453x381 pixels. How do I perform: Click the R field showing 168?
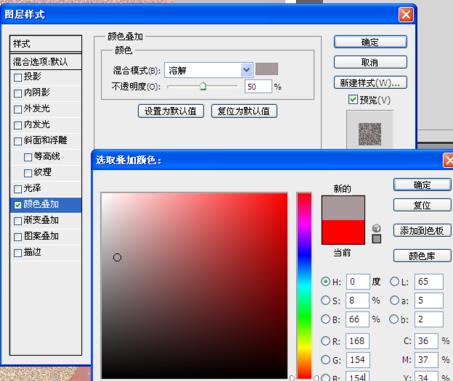pos(358,341)
